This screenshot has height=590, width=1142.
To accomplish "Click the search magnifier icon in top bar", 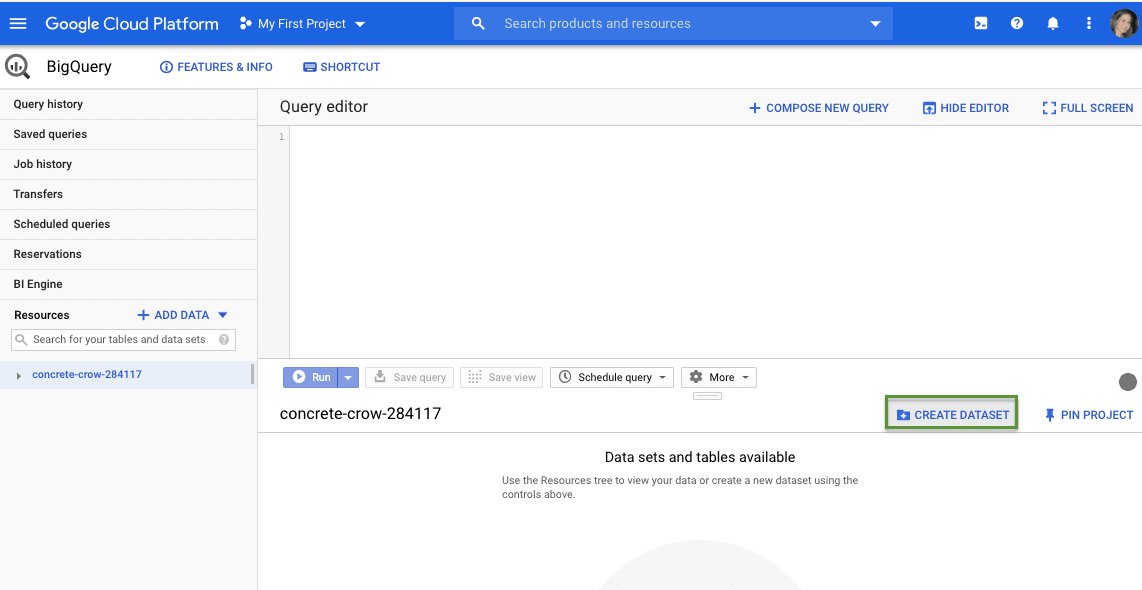I will click(478, 23).
